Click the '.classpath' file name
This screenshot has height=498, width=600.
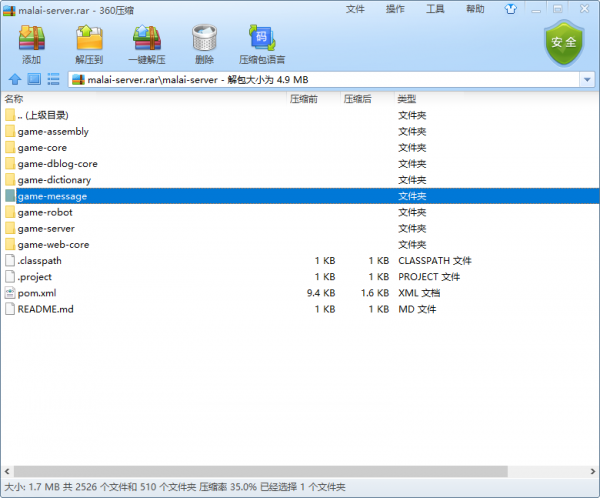tap(39, 261)
